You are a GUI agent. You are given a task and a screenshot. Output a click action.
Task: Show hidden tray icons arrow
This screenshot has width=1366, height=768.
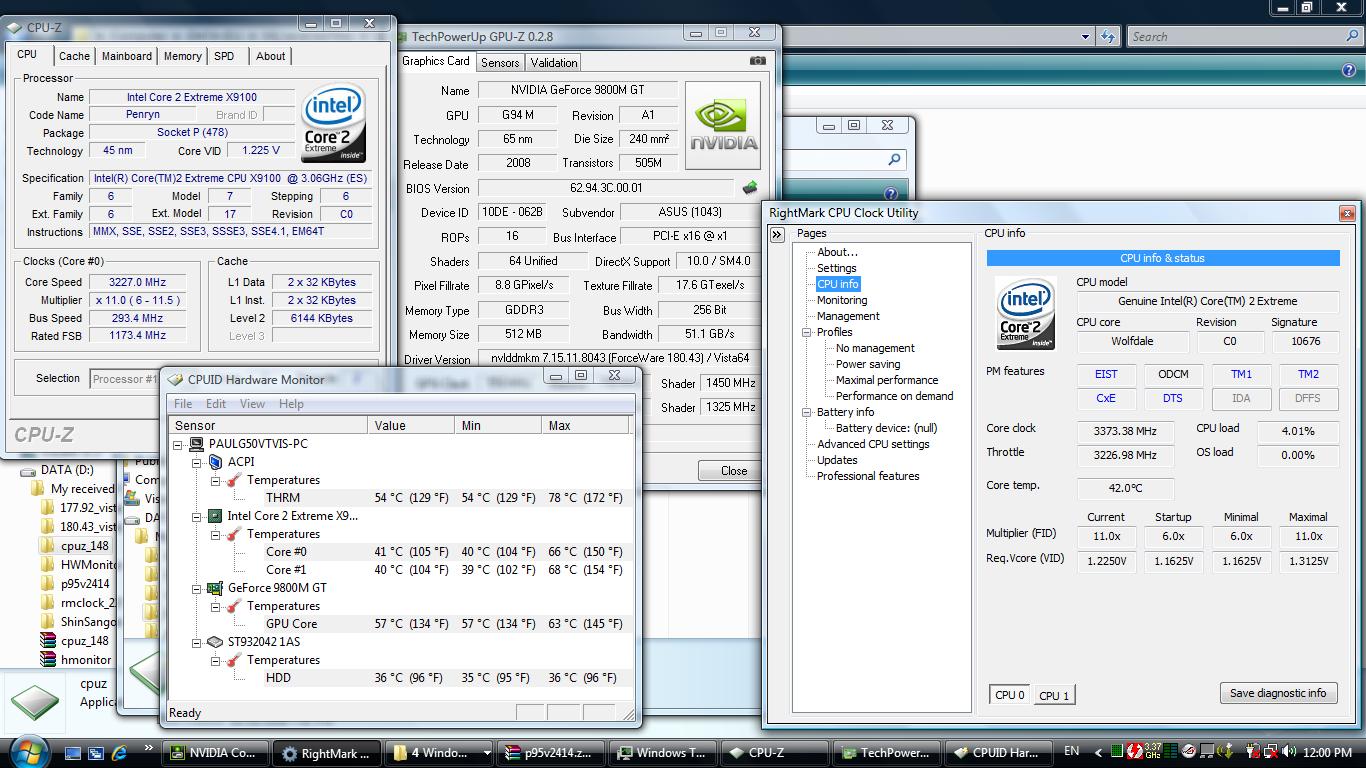pos(1099,752)
